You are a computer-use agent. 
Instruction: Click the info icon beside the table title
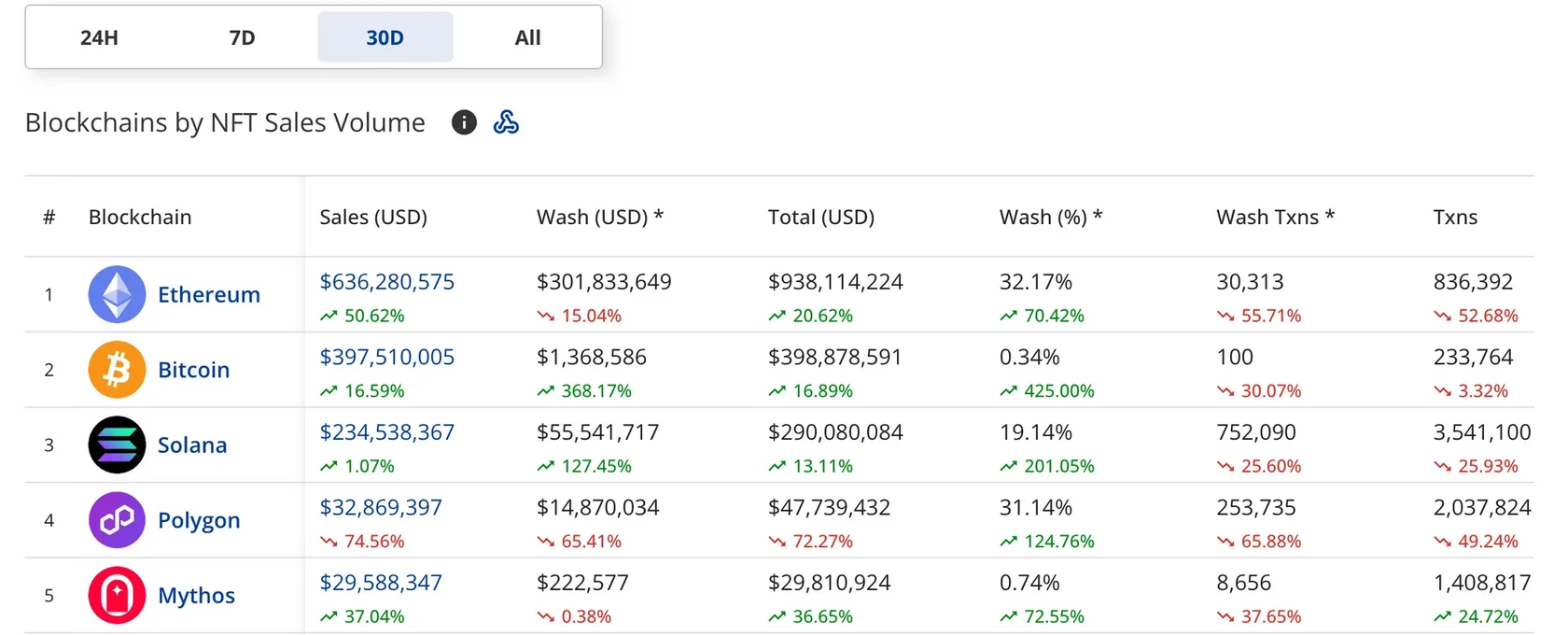coord(464,122)
